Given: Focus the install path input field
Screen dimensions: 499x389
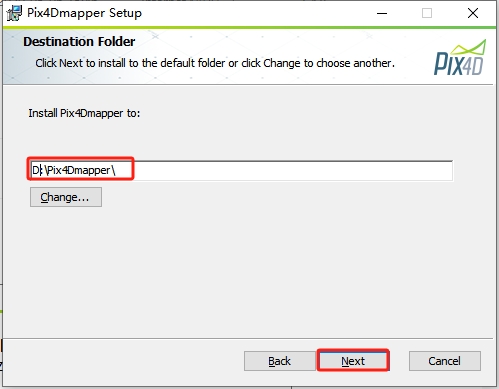Looking at the screenshot, I should (241, 170).
